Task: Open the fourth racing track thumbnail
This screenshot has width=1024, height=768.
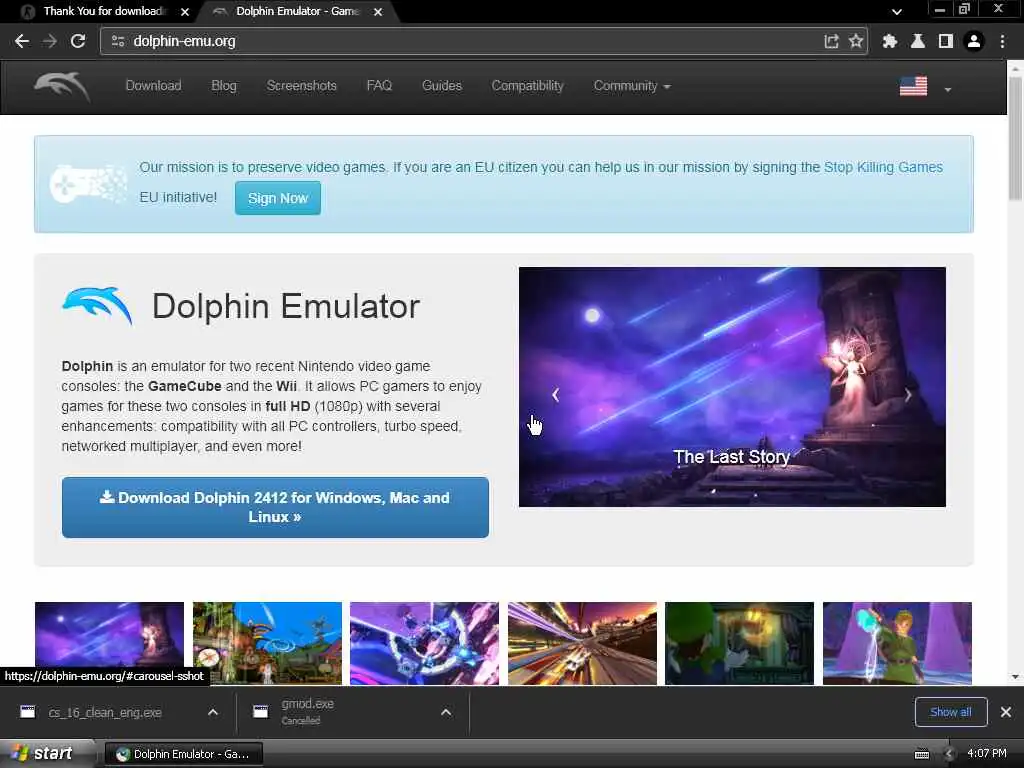Action: click(x=583, y=643)
